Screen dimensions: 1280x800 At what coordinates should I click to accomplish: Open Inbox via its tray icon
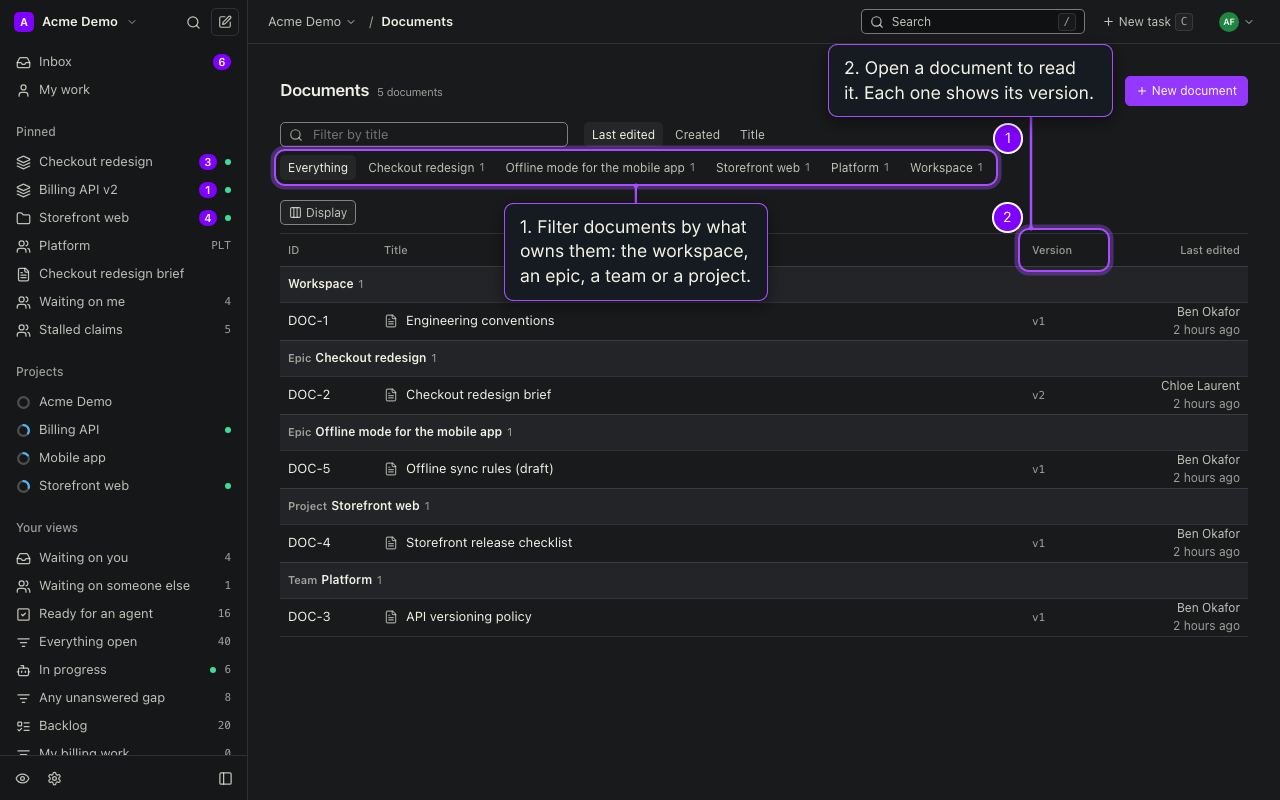point(23,62)
